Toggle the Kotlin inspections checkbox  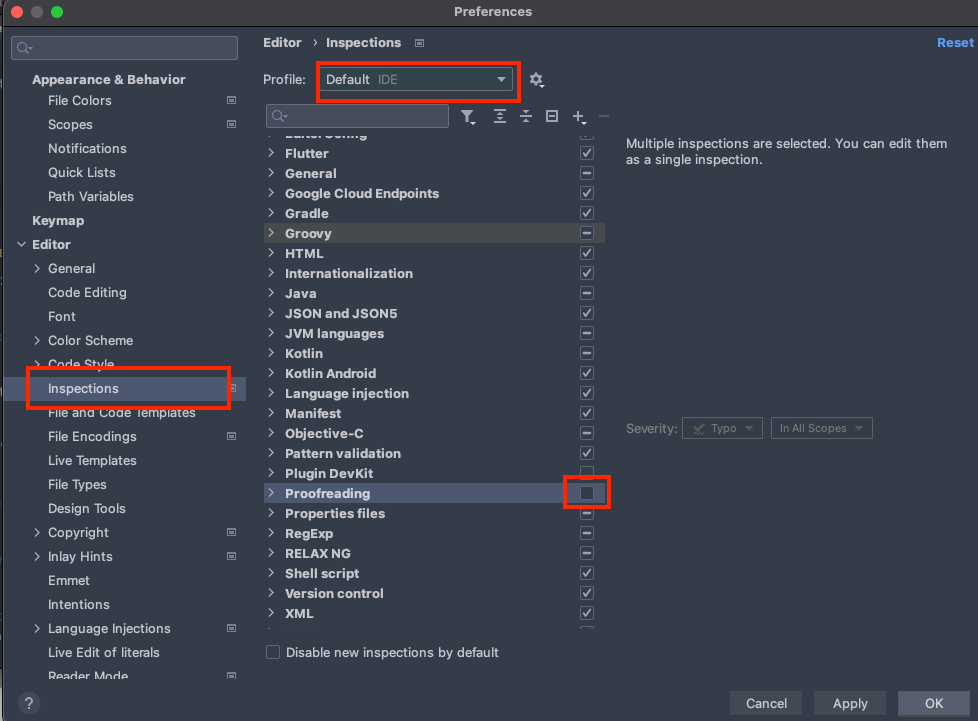587,352
